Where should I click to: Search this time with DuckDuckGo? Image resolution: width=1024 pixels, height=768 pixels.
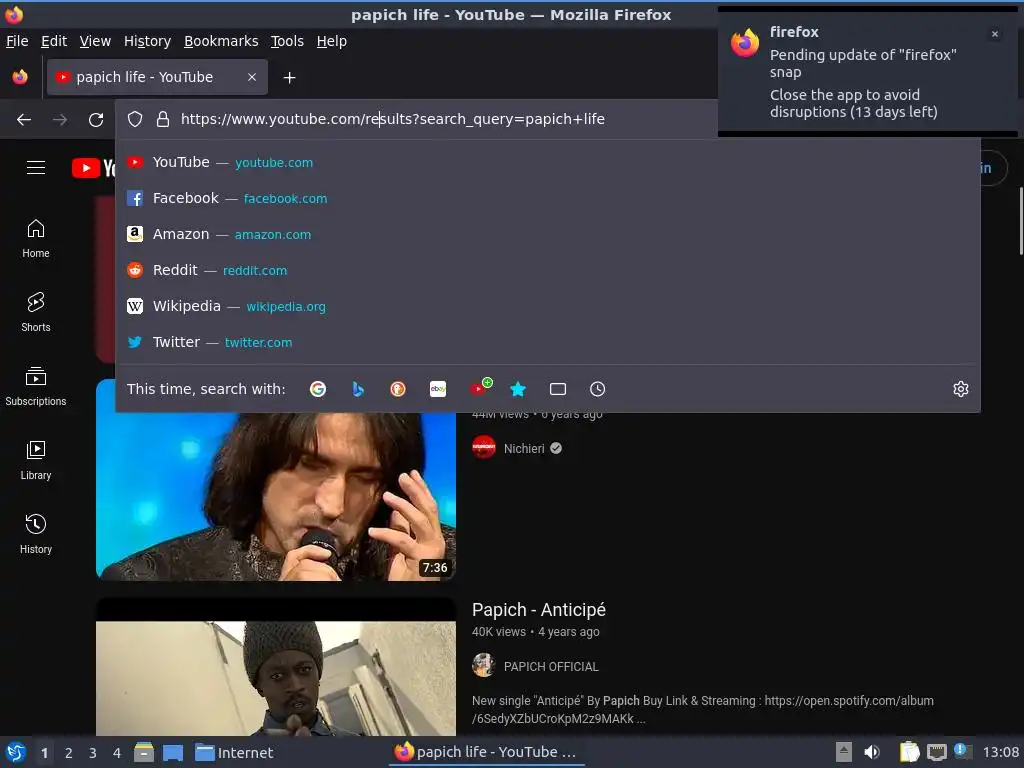pyautogui.click(x=398, y=389)
